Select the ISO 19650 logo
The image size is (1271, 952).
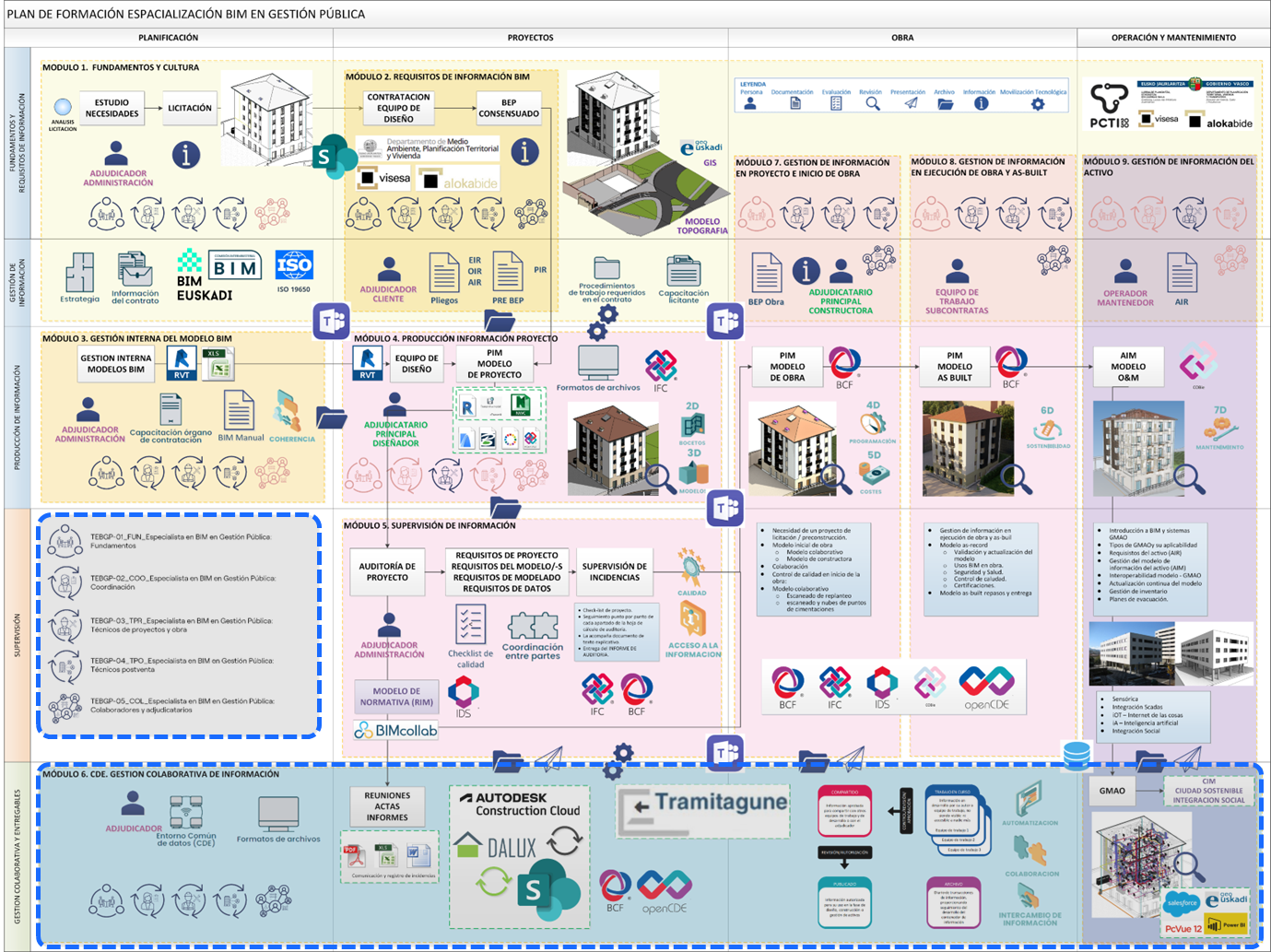click(294, 271)
